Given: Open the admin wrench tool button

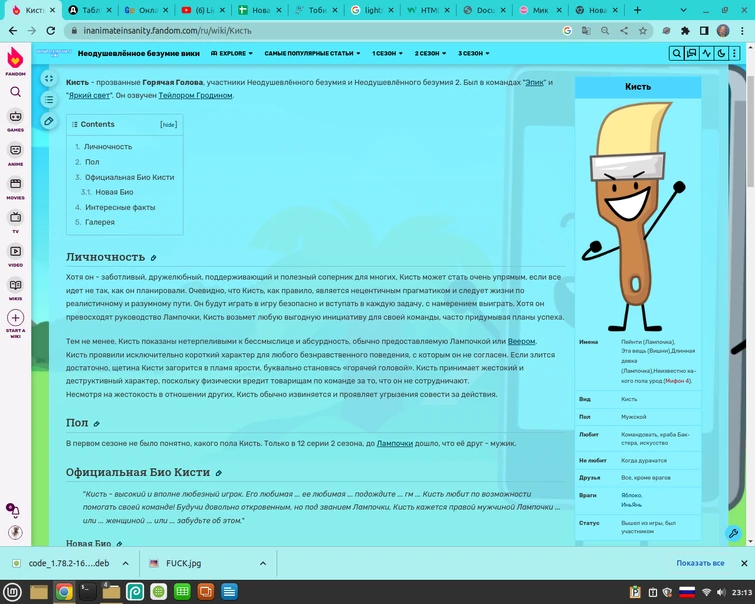Looking at the screenshot, I should 733,533.
